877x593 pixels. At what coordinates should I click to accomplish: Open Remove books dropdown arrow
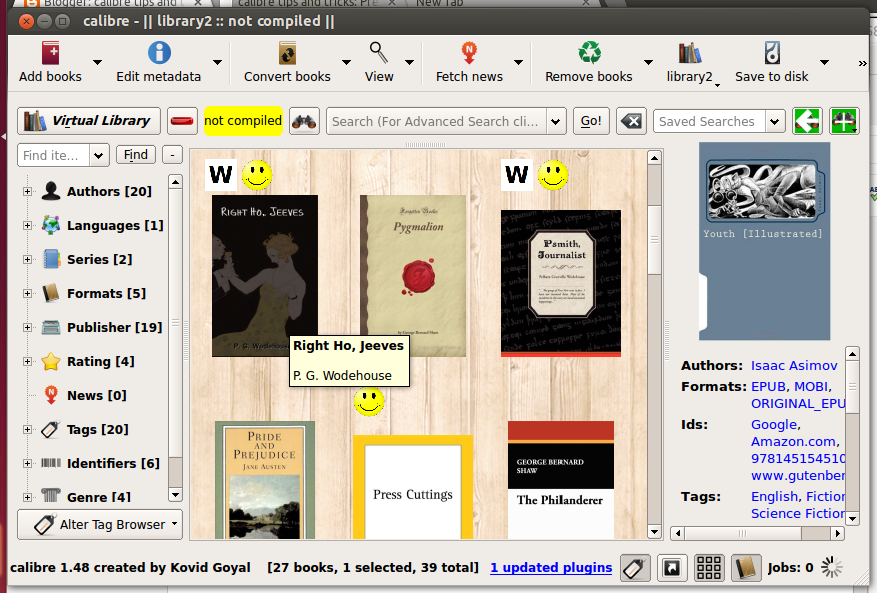coord(648,62)
